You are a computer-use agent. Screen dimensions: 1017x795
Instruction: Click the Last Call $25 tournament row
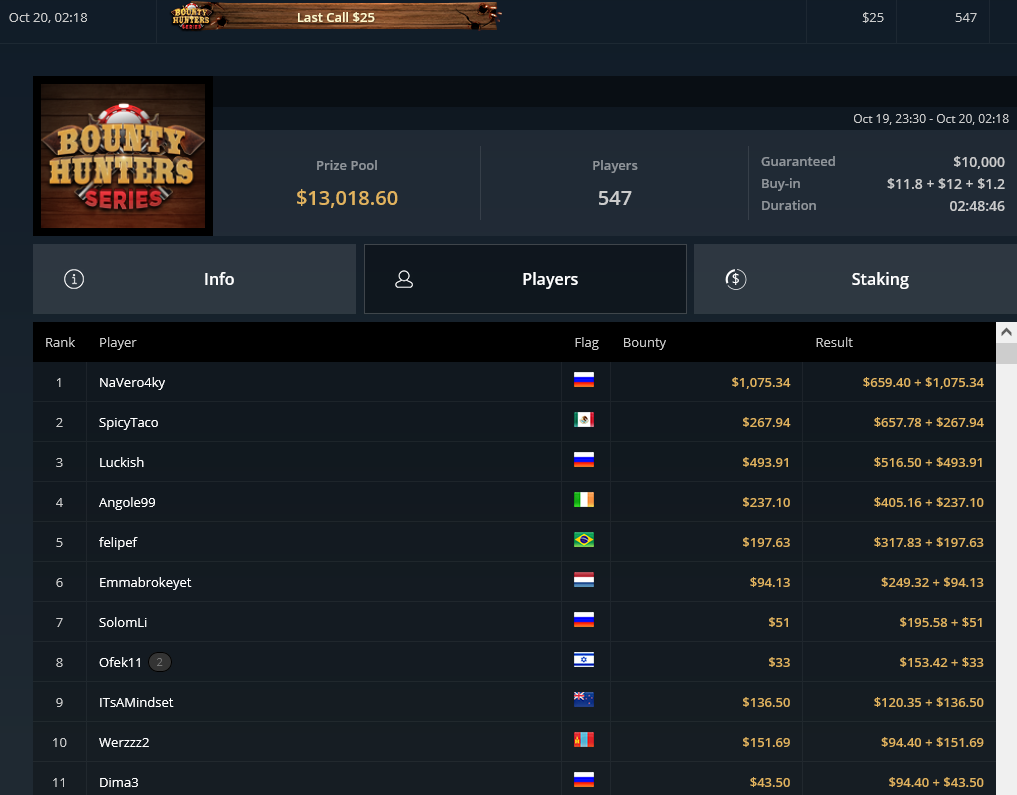coord(508,18)
